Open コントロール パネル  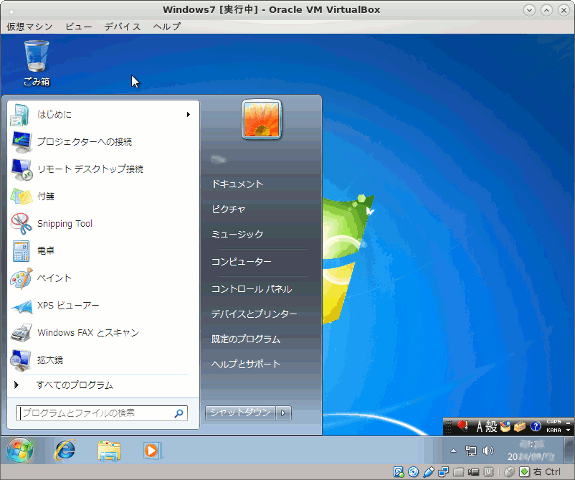point(252,289)
